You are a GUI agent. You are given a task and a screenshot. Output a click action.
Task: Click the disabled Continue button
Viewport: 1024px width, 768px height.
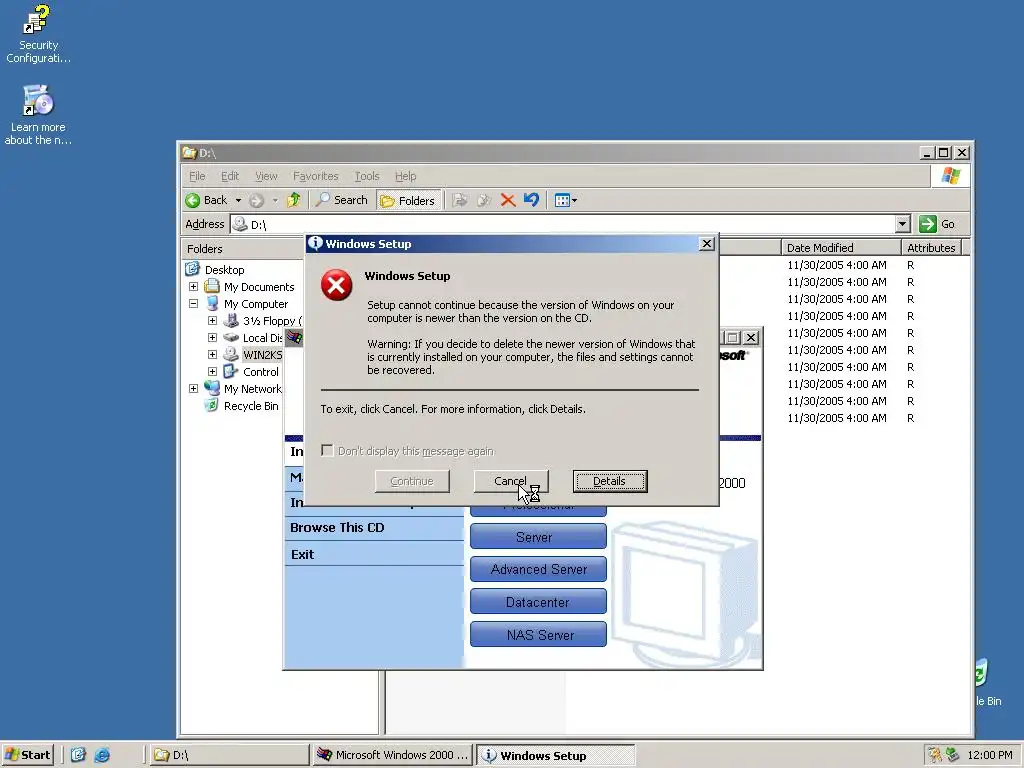(x=412, y=481)
